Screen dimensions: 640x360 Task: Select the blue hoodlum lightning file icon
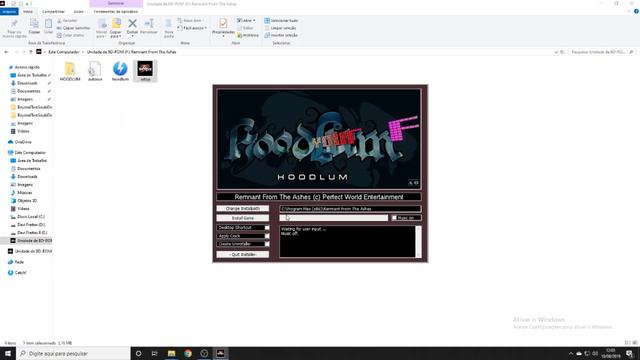tap(120, 71)
